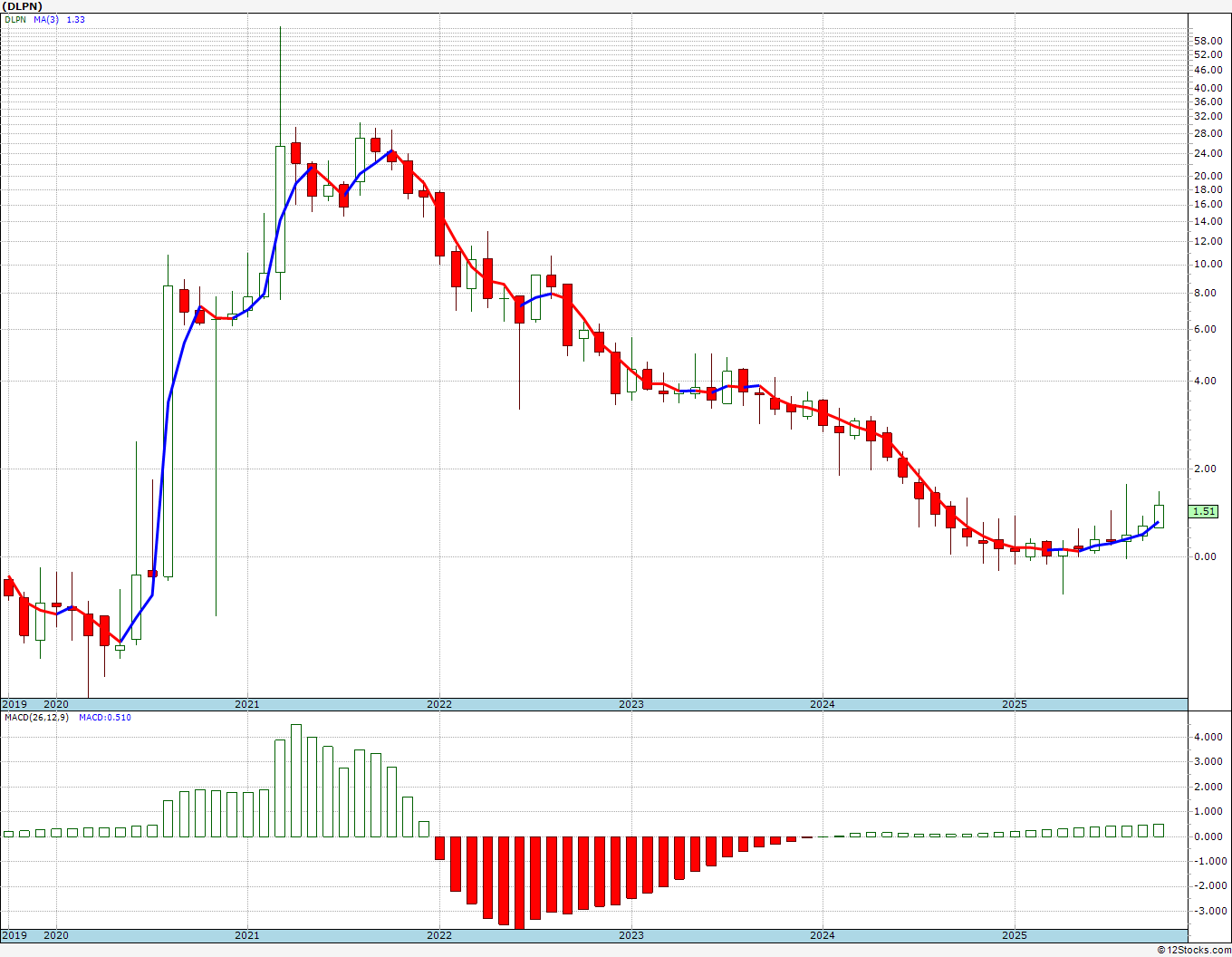Viewport: 1232px width, 957px height.
Task: Click 2019 on the MACD panel time axis
Action: pyautogui.click(x=14, y=935)
